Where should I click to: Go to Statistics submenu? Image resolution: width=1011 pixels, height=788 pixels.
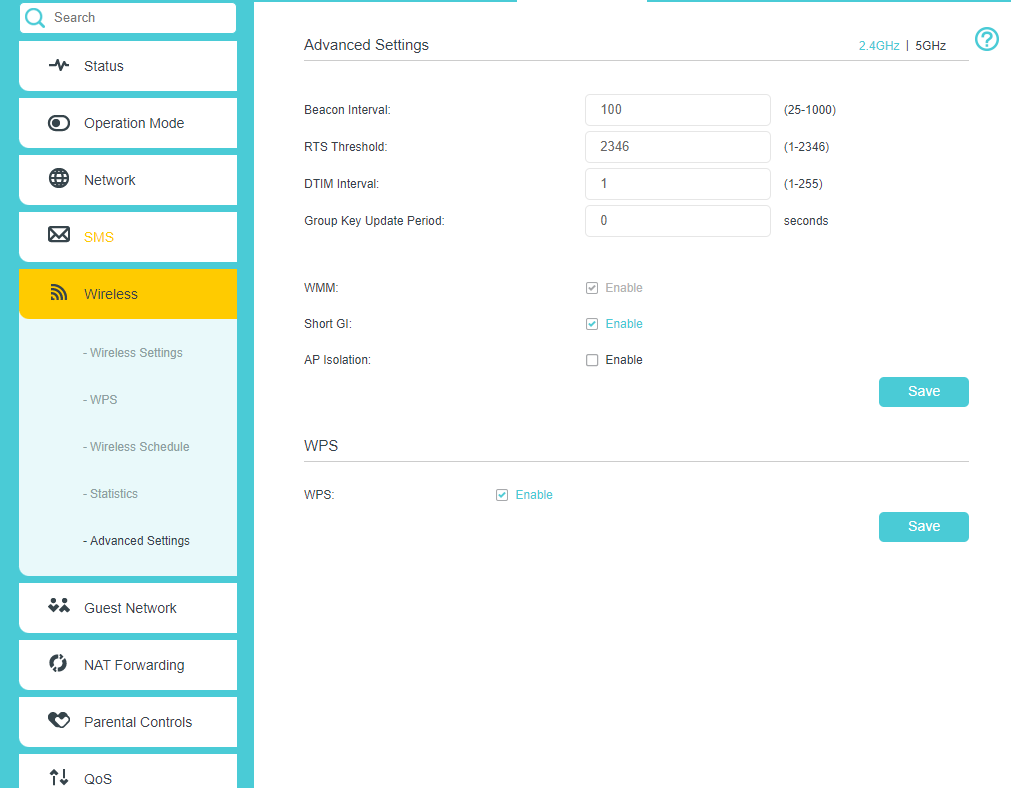point(110,494)
